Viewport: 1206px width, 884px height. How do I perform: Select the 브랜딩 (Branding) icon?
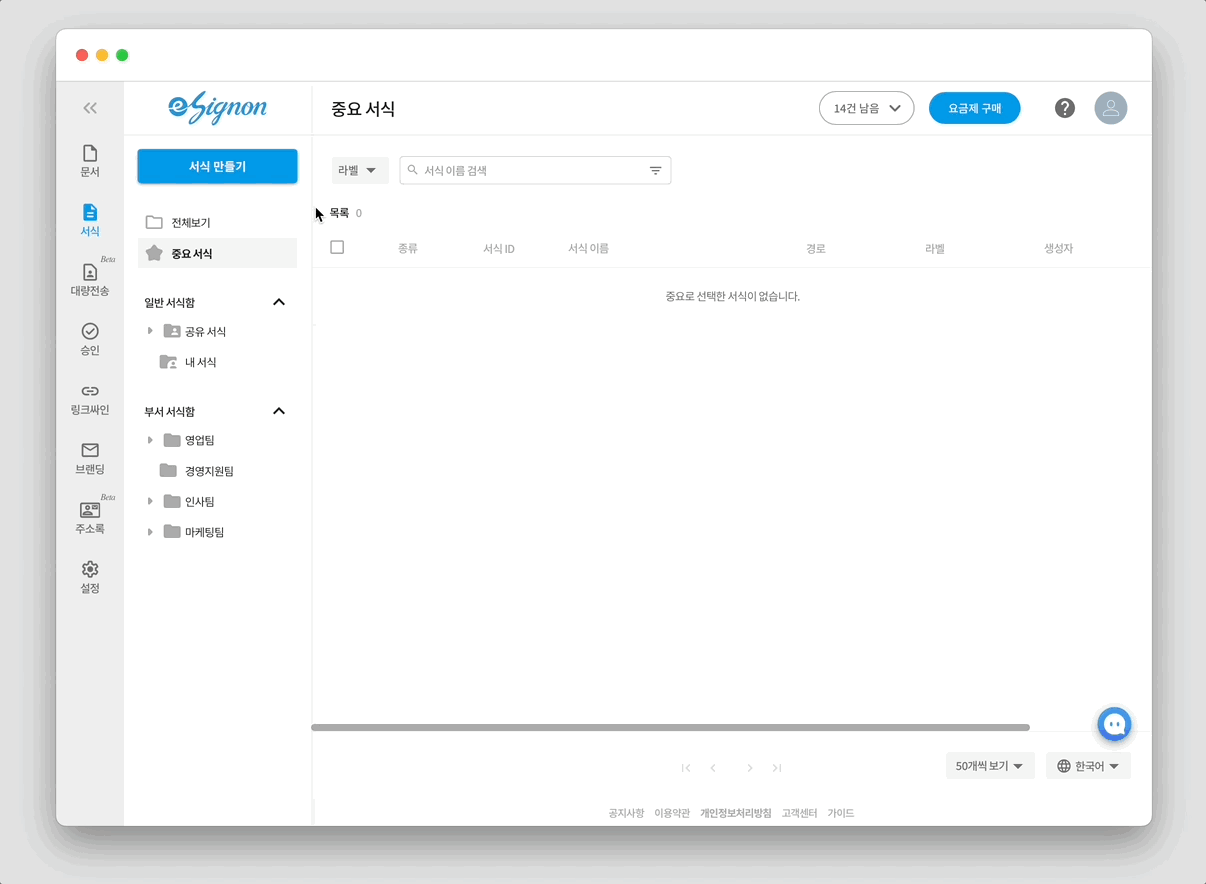[x=90, y=458]
